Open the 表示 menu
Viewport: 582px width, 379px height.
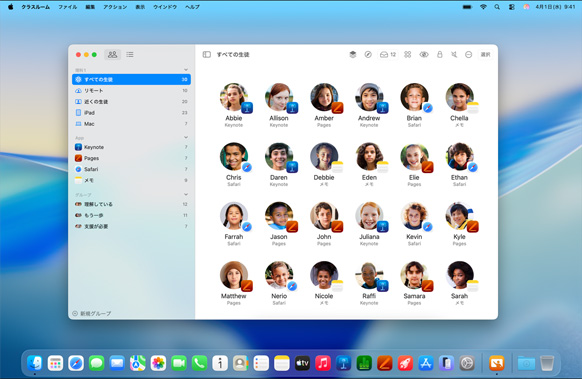(x=140, y=7)
